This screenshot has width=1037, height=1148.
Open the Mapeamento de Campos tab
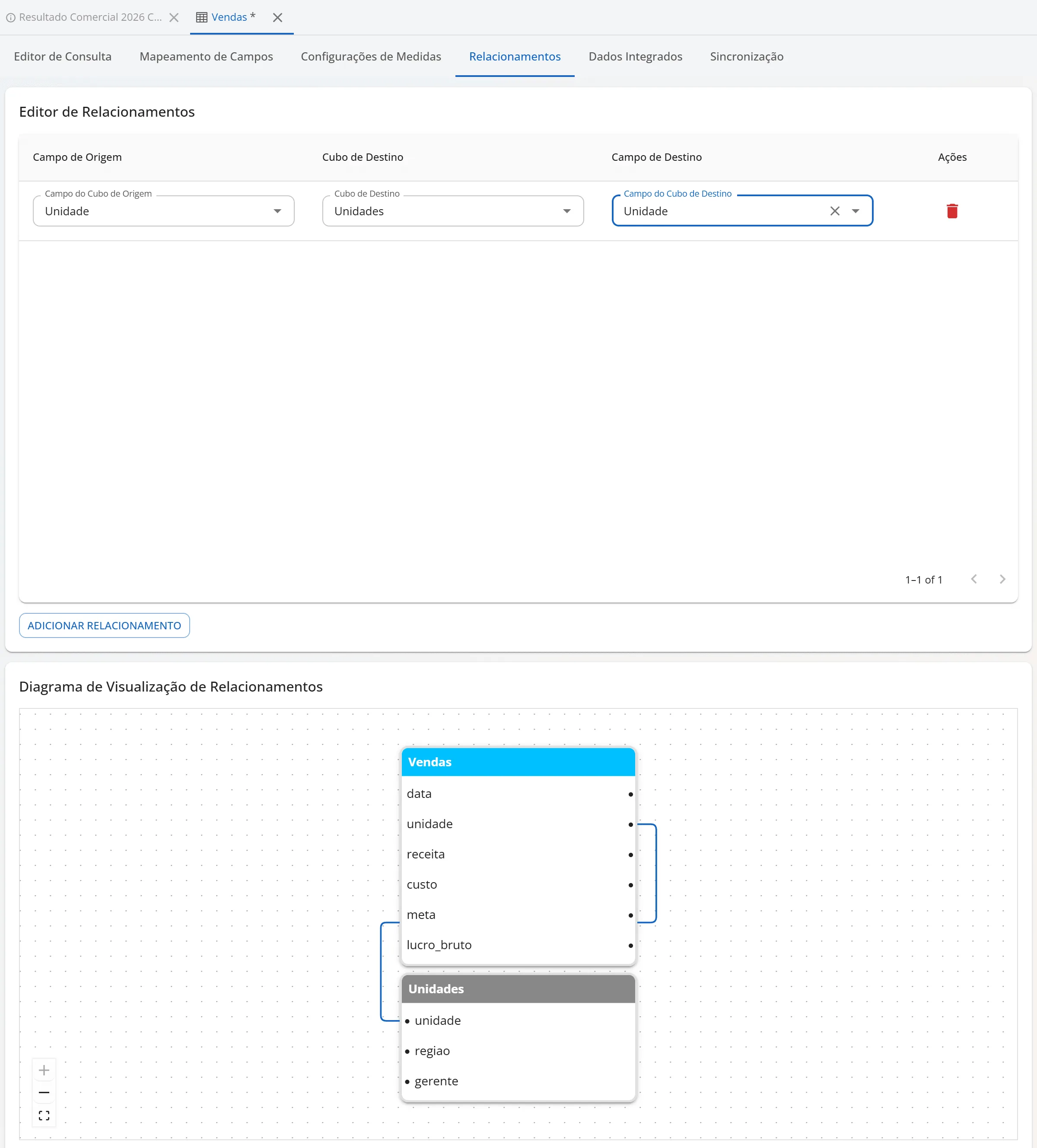206,56
